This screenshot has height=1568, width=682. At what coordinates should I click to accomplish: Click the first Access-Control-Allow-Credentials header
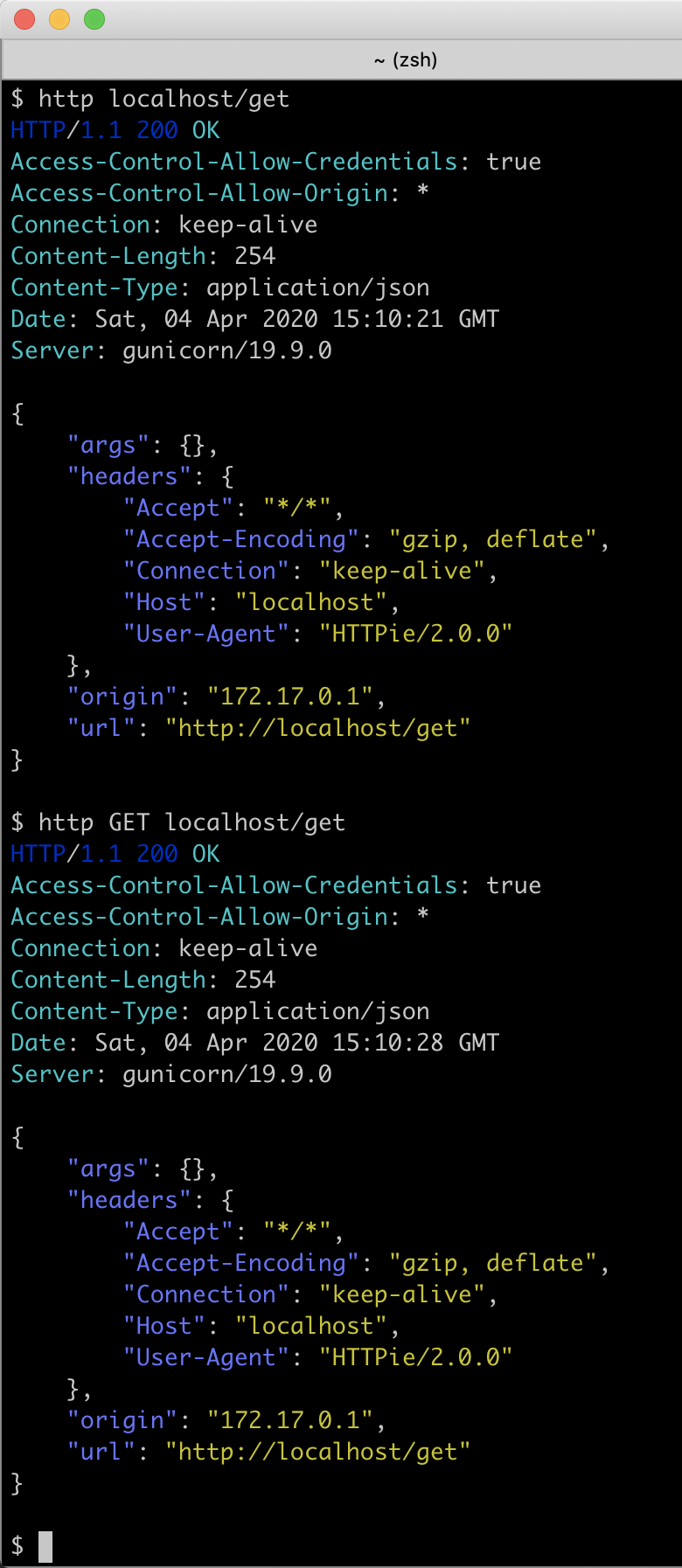point(275,162)
